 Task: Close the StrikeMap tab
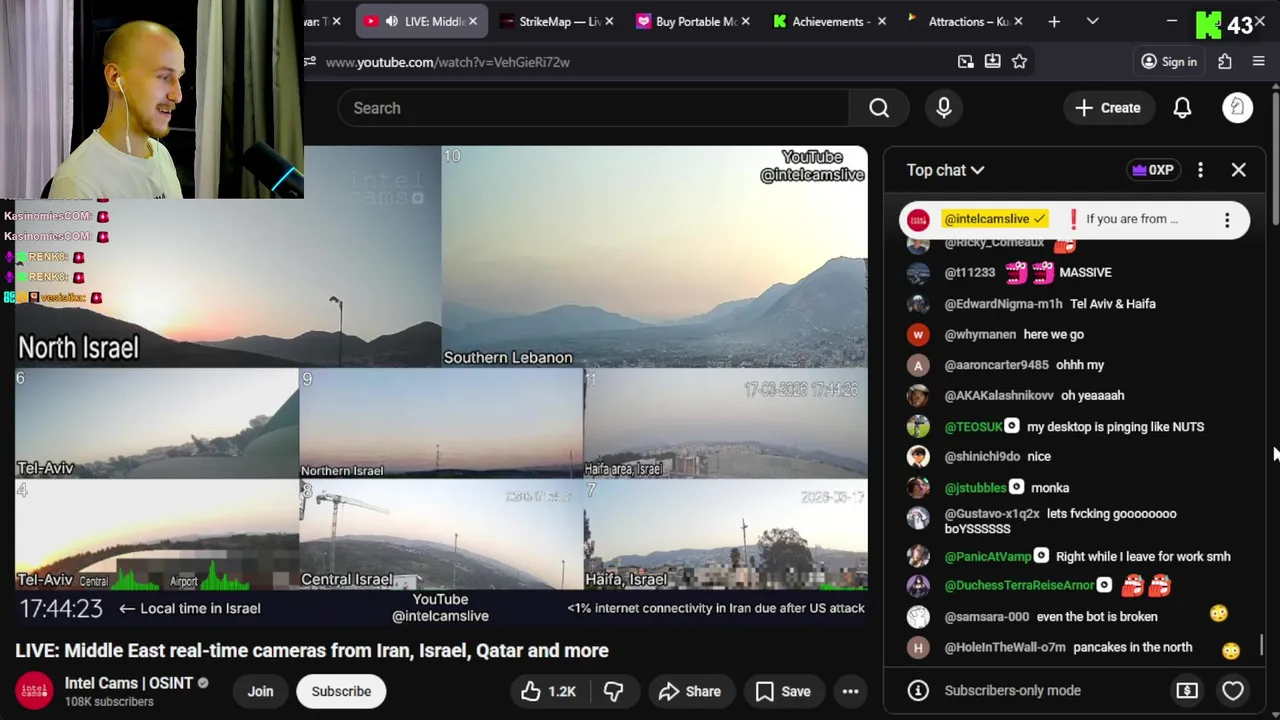click(609, 21)
